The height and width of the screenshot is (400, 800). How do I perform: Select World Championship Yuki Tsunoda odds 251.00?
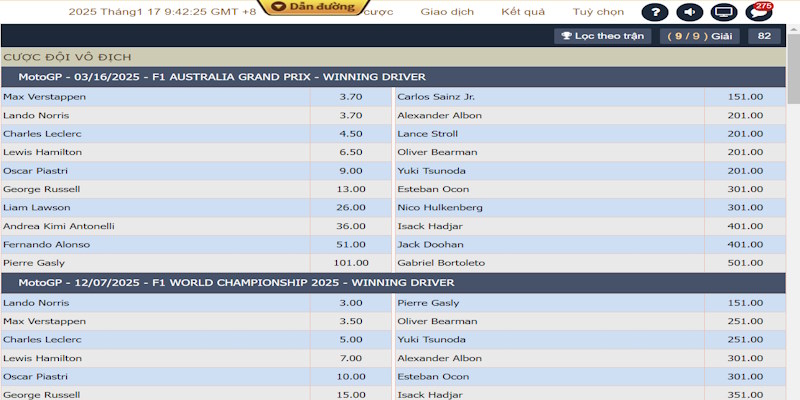point(745,340)
